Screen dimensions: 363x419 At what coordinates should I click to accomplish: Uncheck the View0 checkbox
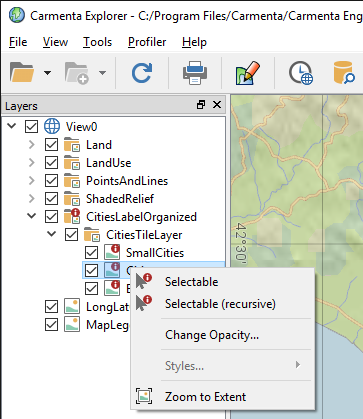(32, 127)
